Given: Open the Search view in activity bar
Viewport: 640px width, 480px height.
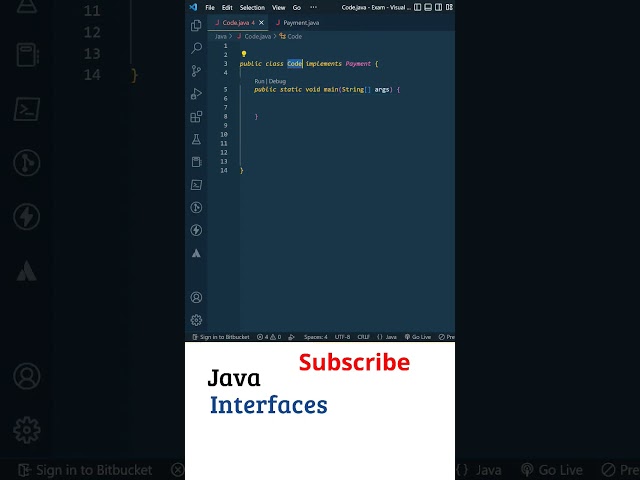Looking at the screenshot, I should [x=196, y=48].
